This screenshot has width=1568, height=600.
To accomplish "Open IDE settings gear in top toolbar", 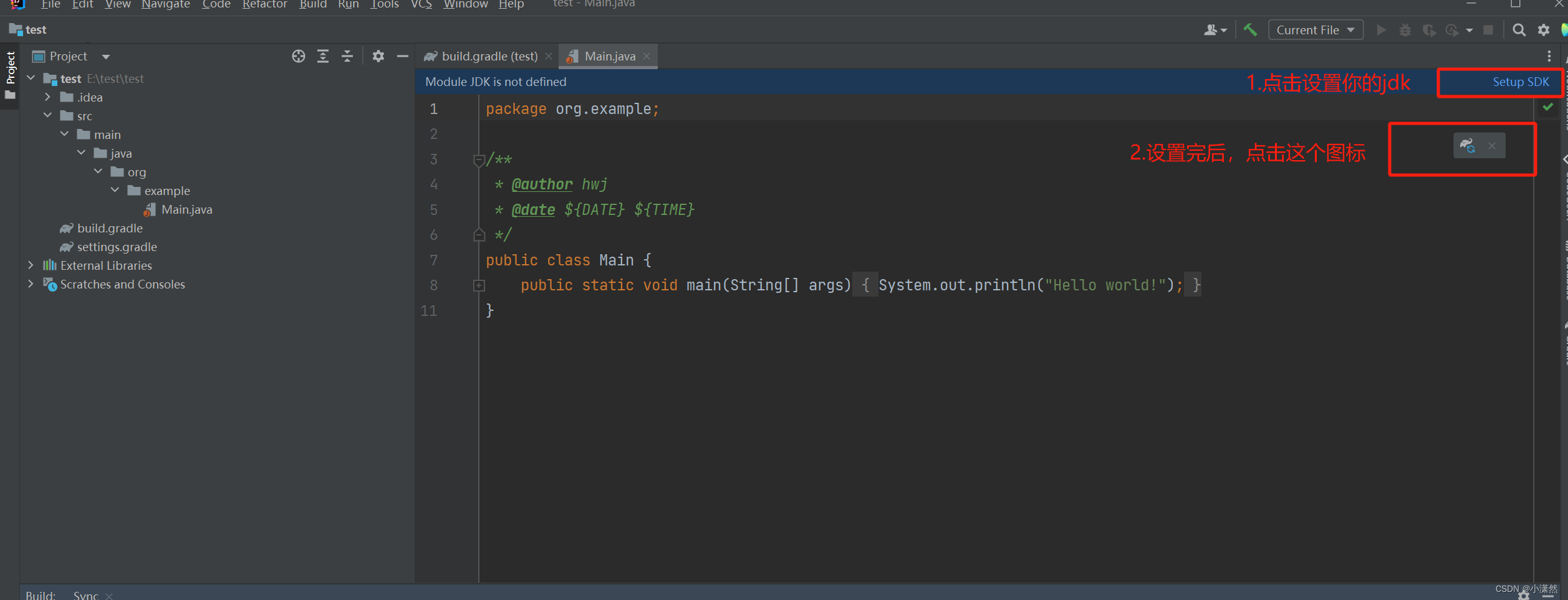I will pyautogui.click(x=1544, y=30).
